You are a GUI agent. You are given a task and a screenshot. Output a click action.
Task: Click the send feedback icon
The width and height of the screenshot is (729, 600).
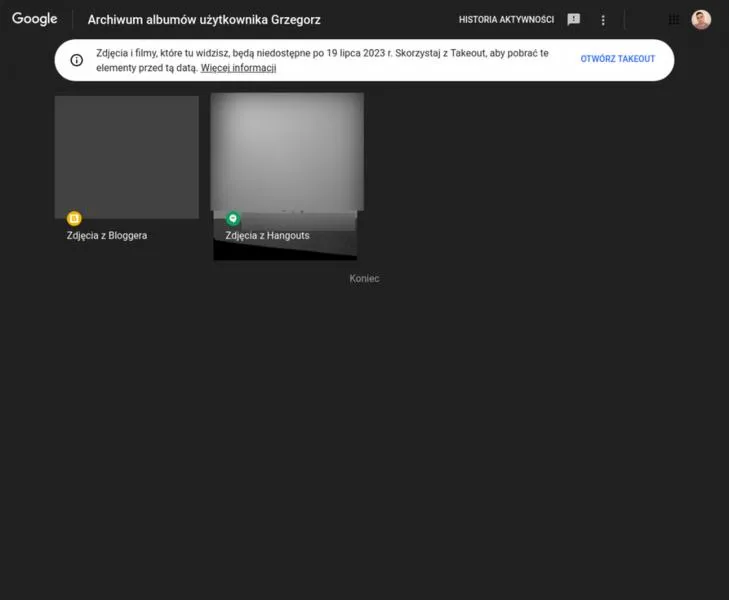pyautogui.click(x=574, y=20)
